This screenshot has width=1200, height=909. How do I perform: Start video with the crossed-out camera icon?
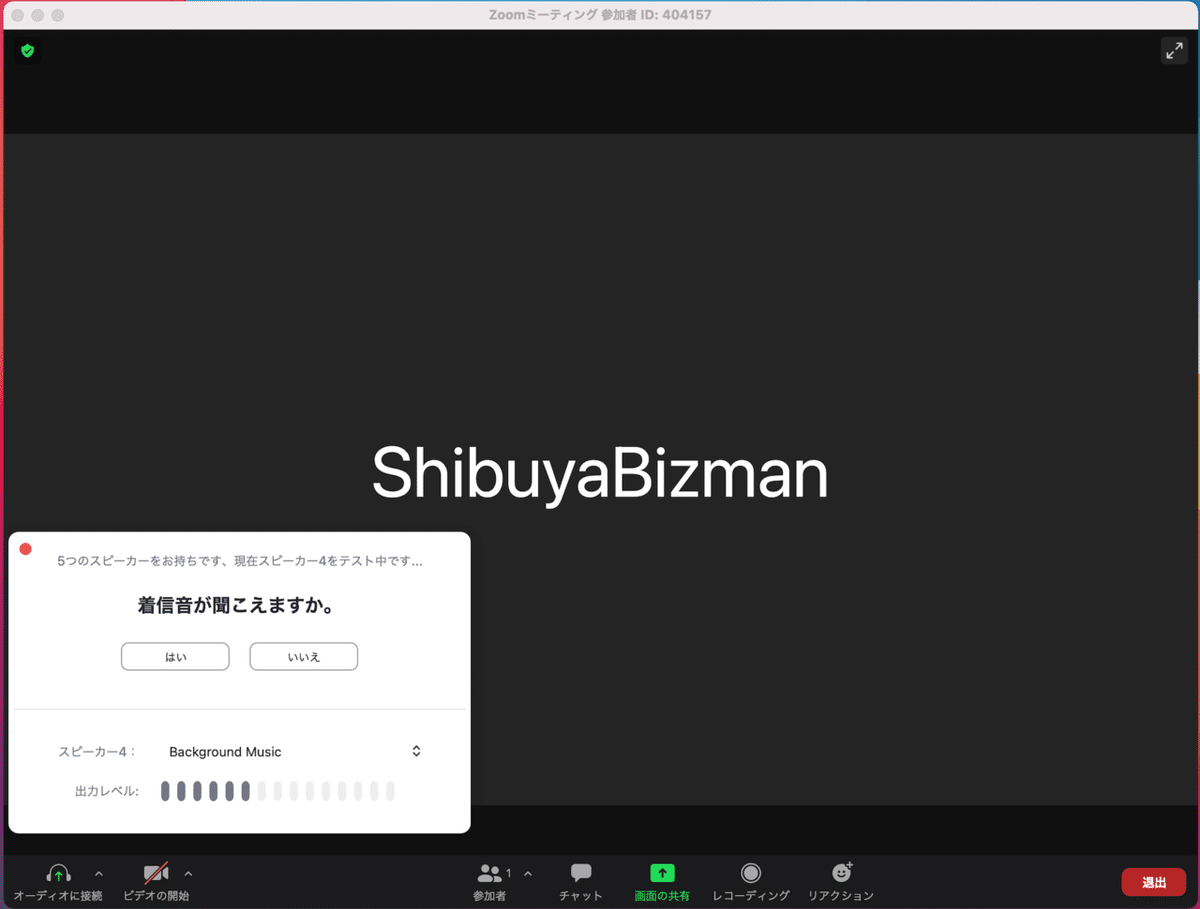click(156, 874)
